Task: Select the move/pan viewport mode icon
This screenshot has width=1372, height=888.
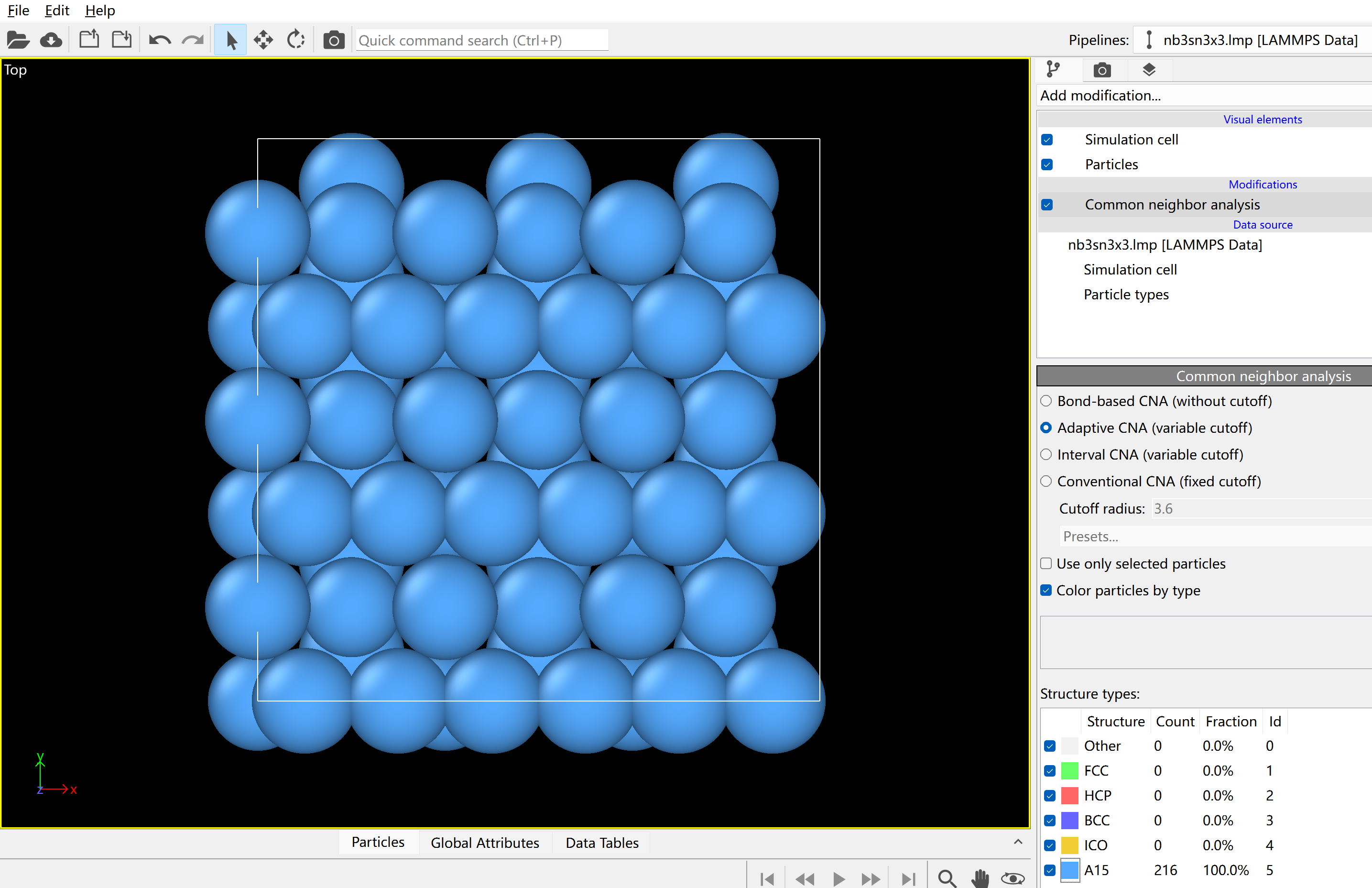Action: (263, 40)
